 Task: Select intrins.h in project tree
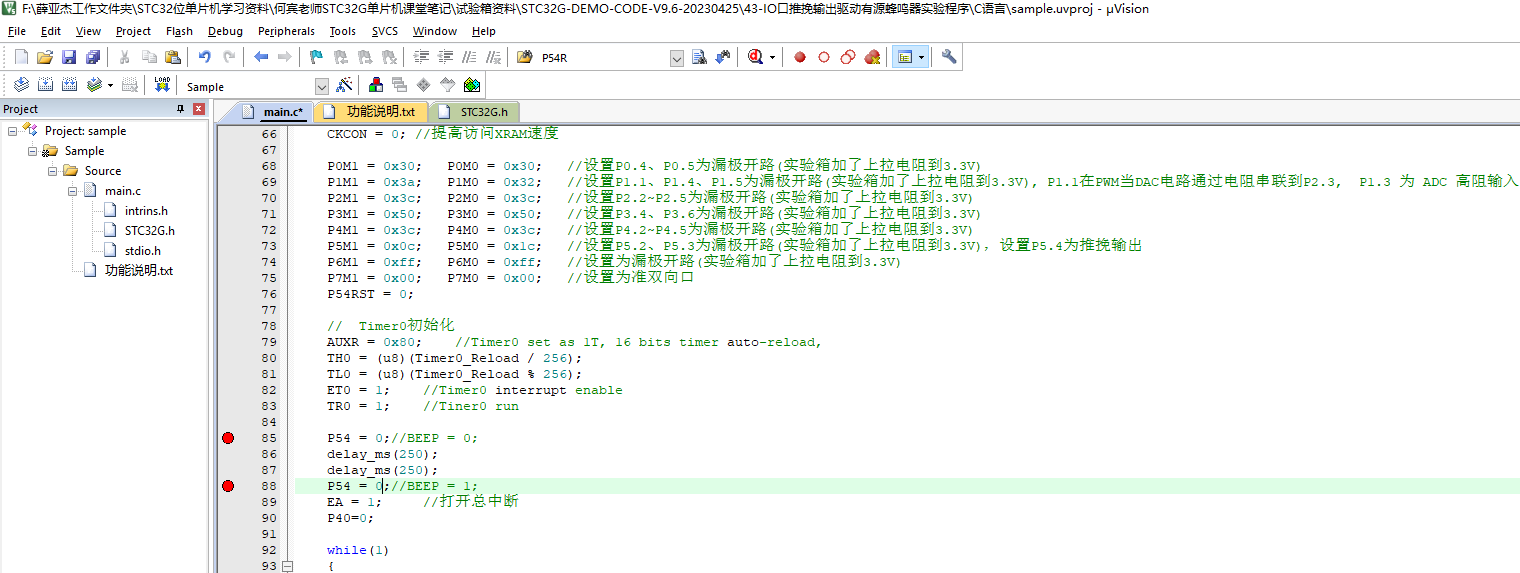click(146, 211)
